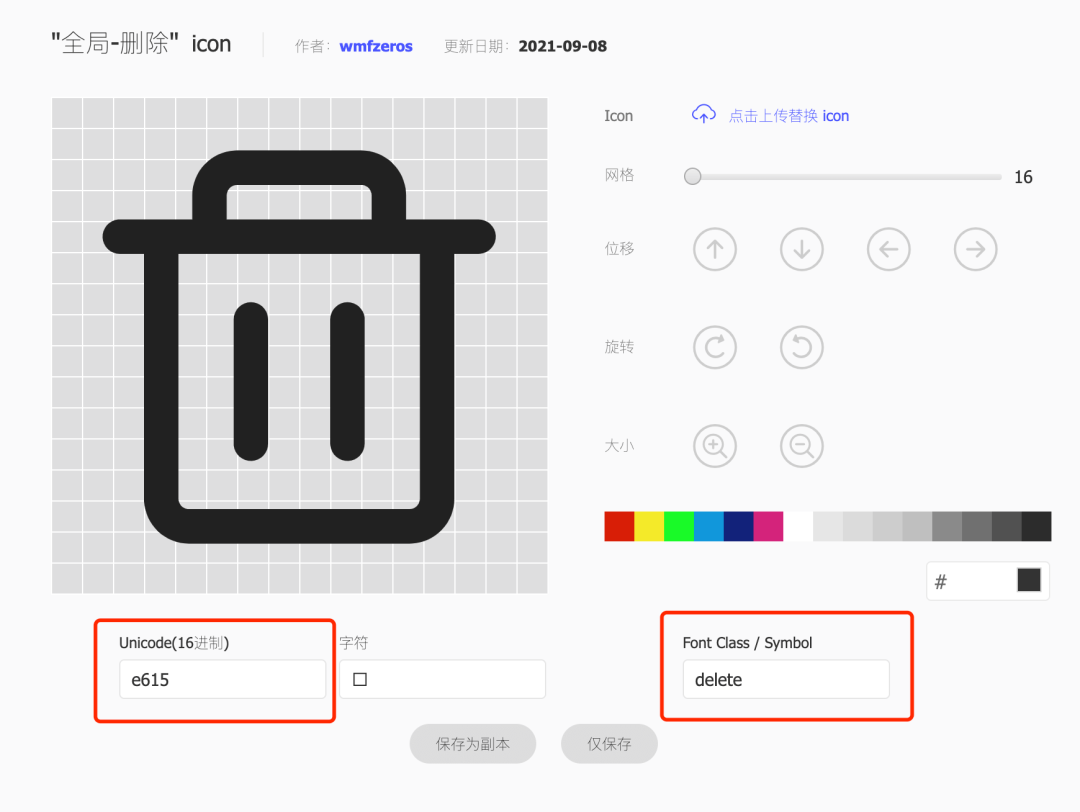Viewport: 1080px width, 812px height.
Task: Pick the yellow color swatch
Action: tap(649, 526)
